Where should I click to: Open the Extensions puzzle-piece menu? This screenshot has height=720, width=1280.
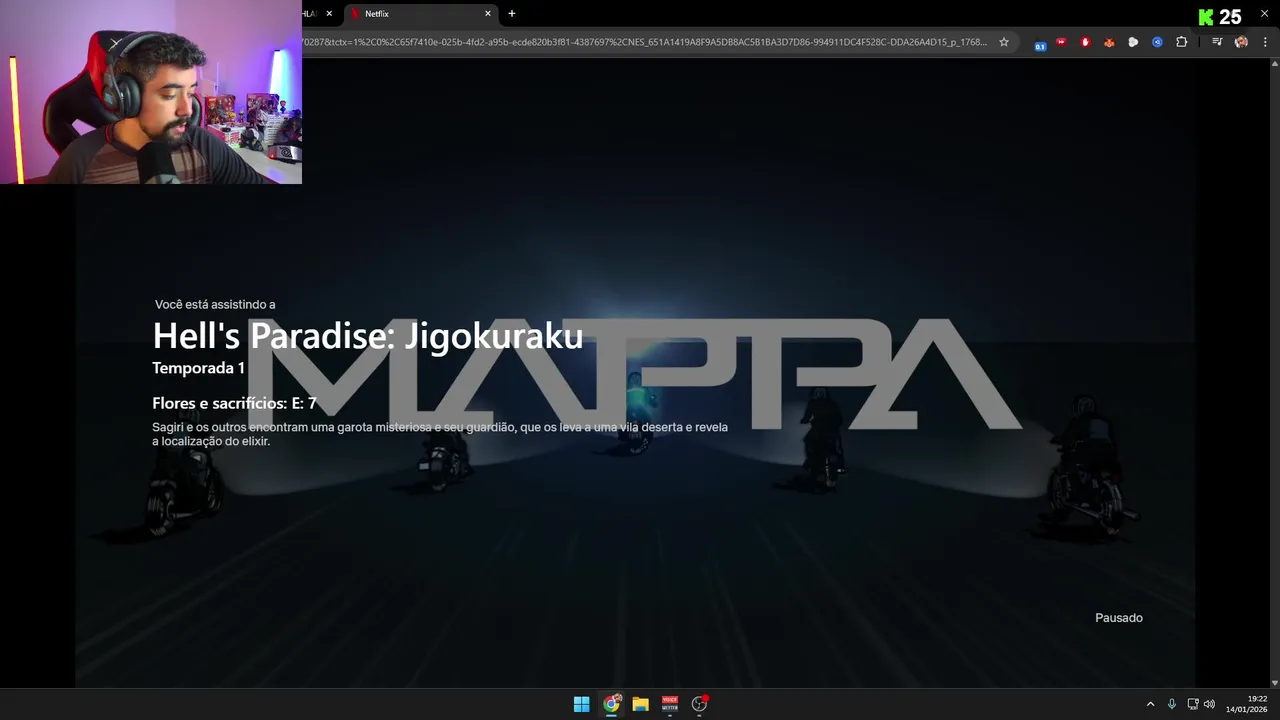[1182, 42]
